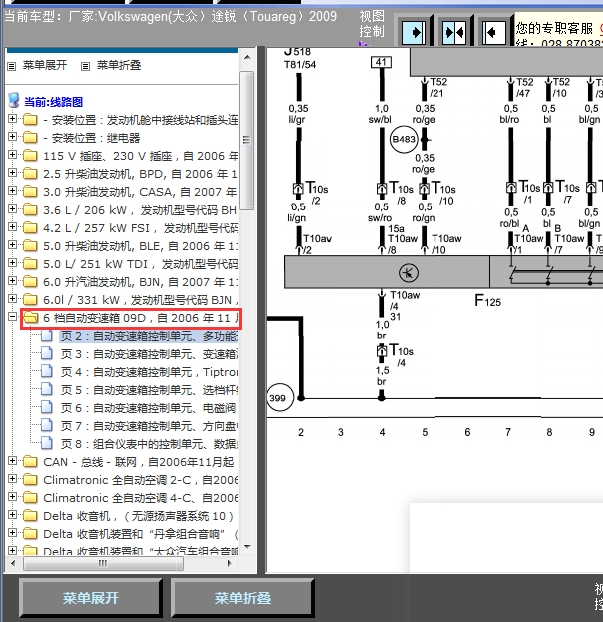Expand the Climatronic 全自动空调 4-C node
Image resolution: width=603 pixels, height=622 pixels.
(12, 497)
